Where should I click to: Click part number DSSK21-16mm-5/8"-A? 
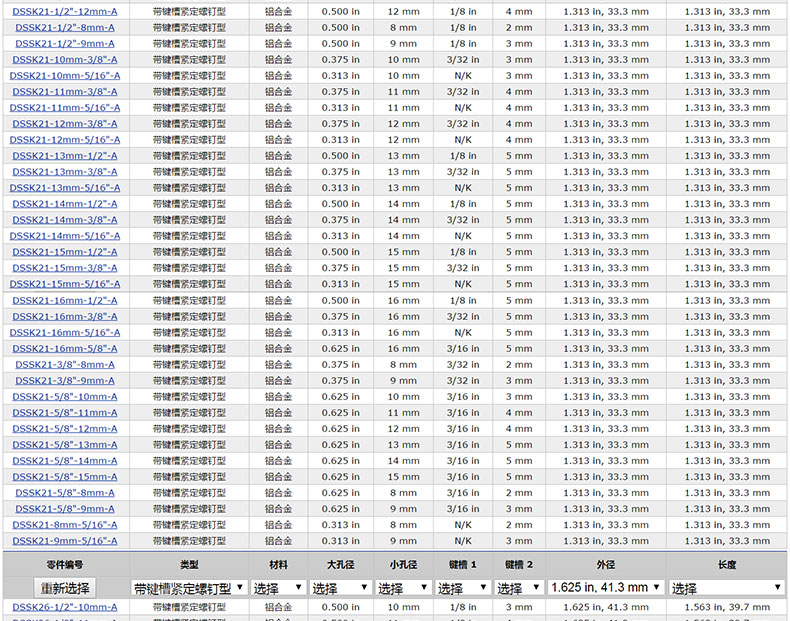point(65,348)
